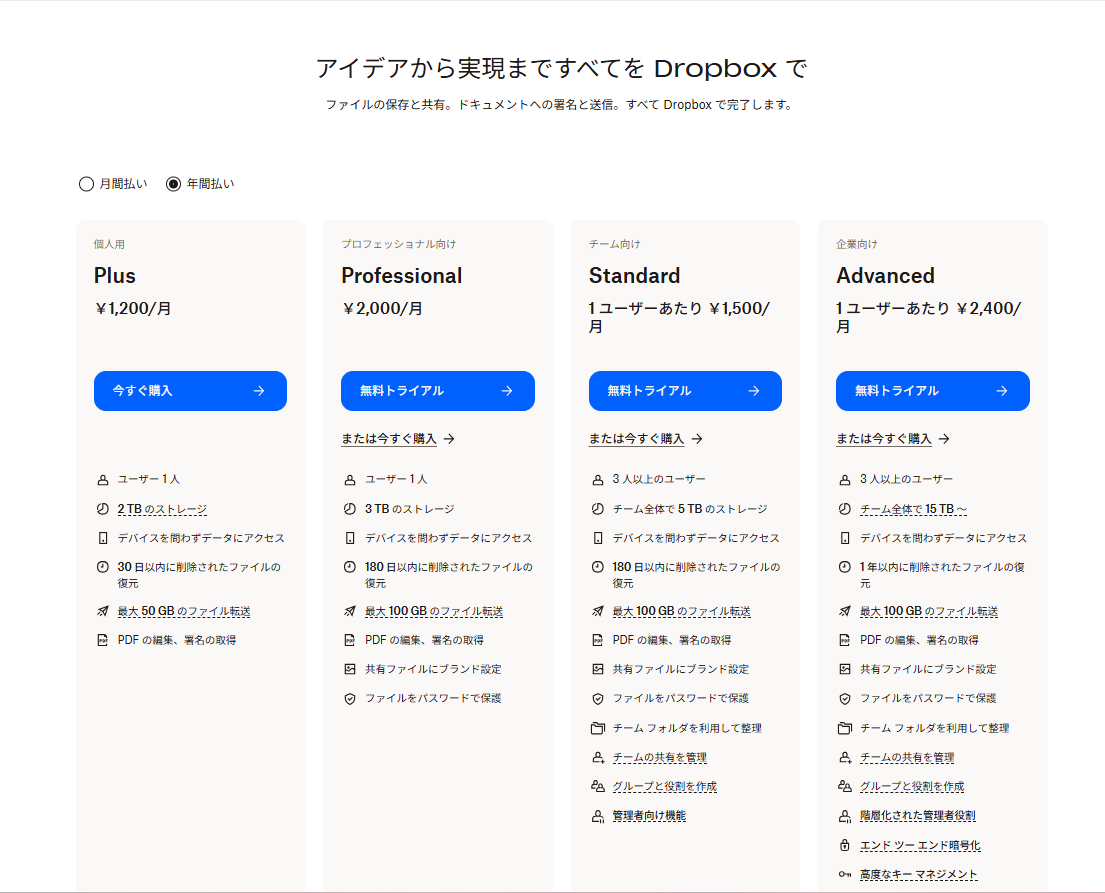Click 1 ユーザーあたり ¥1,500/月 price in Standard
Viewport: 1105px width, 893px height.
[679, 318]
